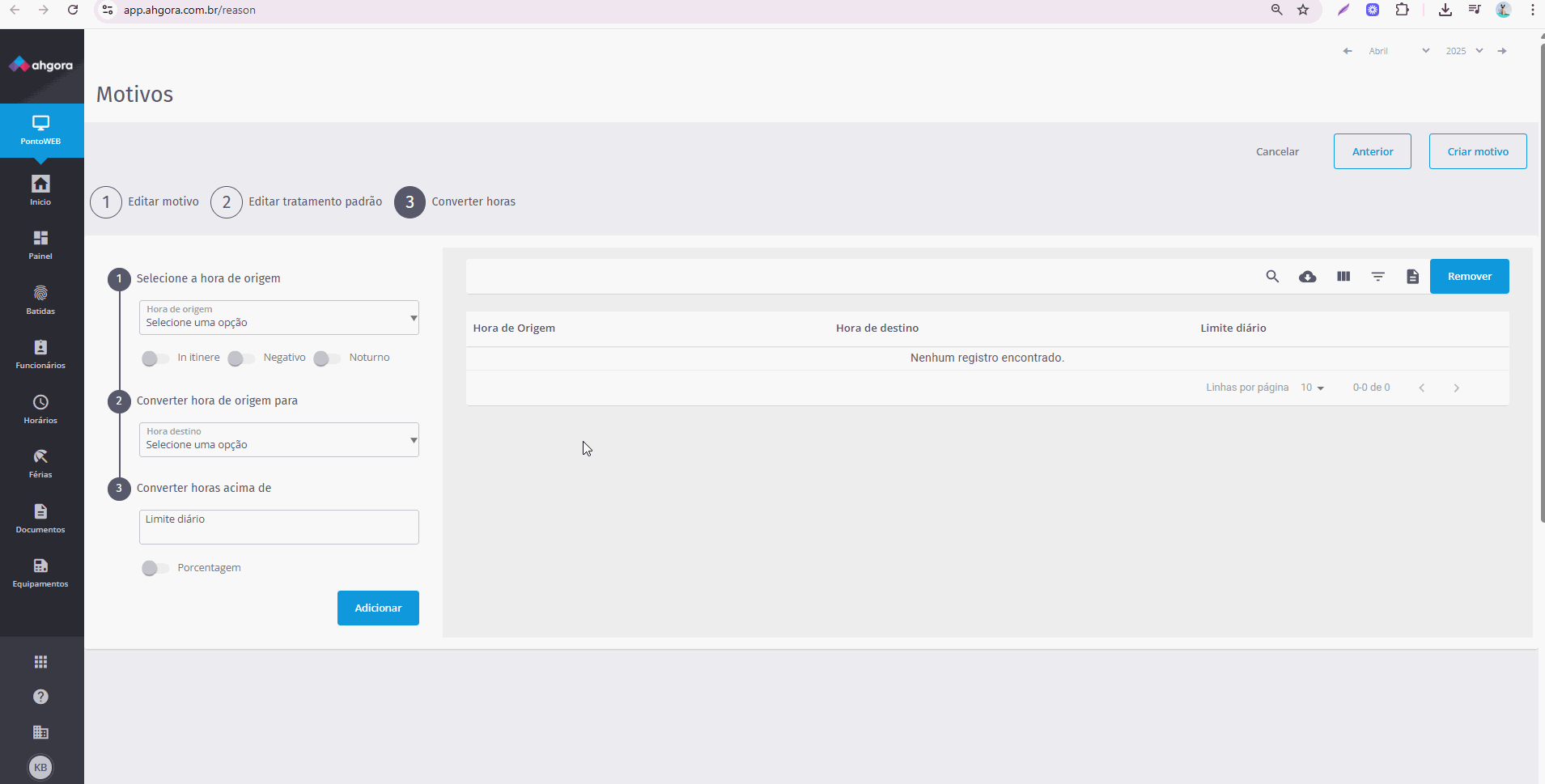Enable the Porcentagem switch

tap(155, 568)
